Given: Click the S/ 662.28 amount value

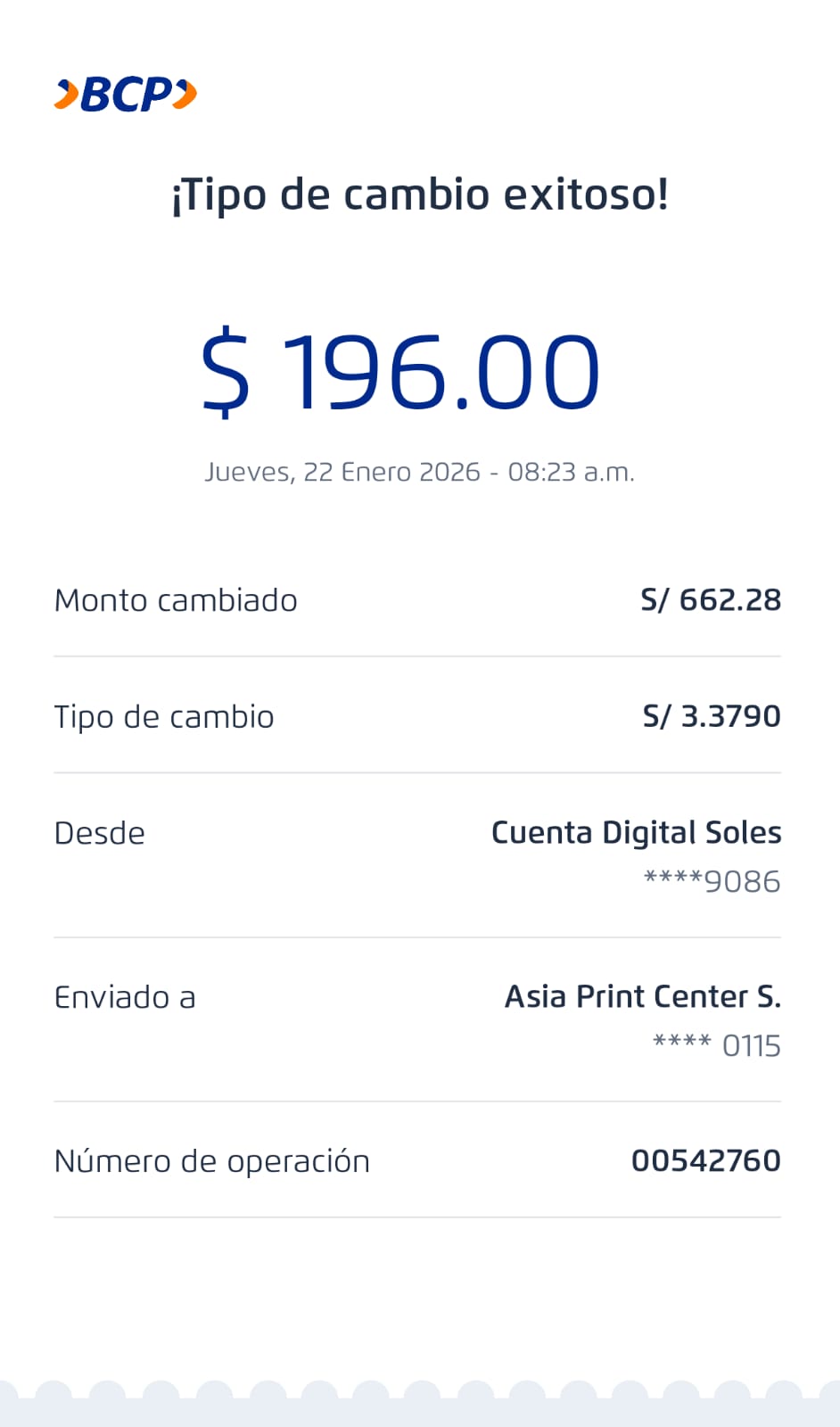Looking at the screenshot, I should [x=711, y=600].
